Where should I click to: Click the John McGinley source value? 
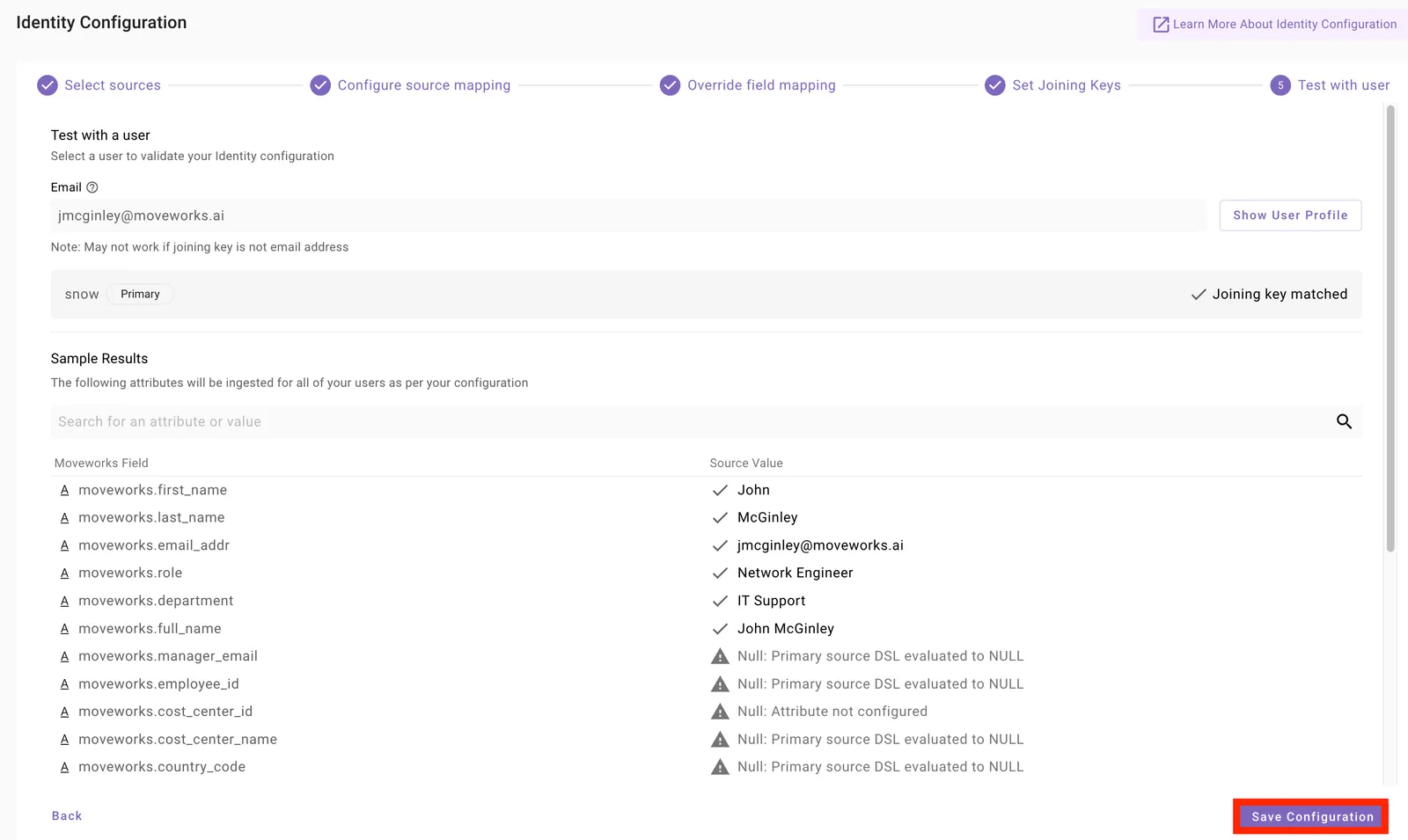coord(786,629)
